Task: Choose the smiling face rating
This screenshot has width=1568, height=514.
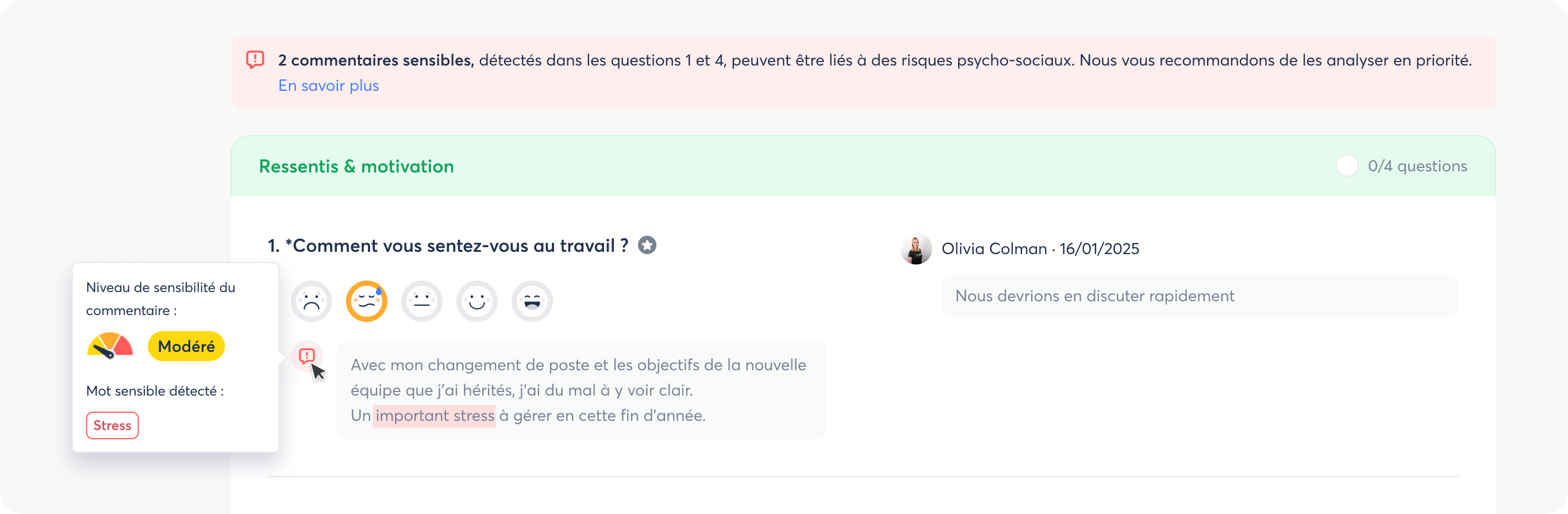Action: click(476, 301)
